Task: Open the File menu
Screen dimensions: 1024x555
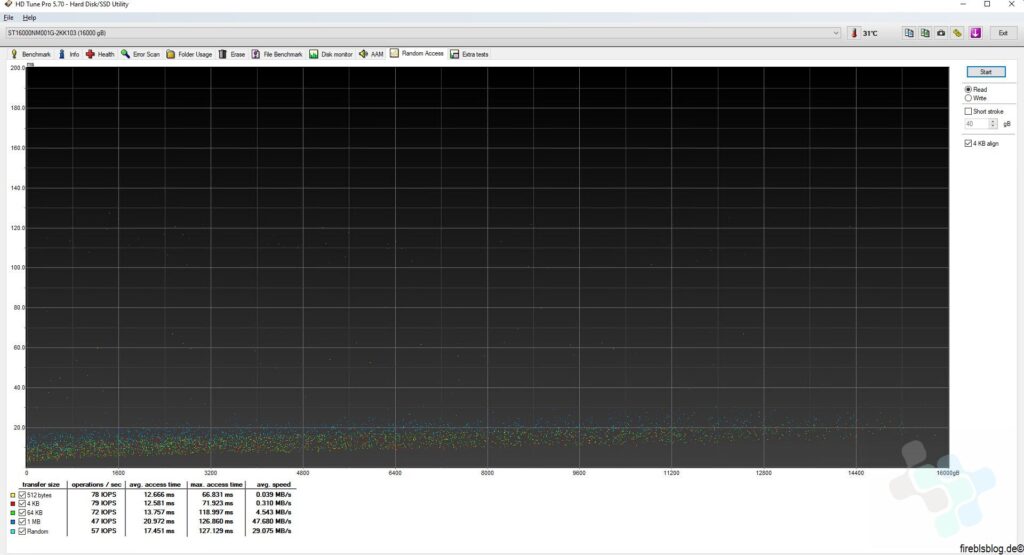Action: click(x=9, y=18)
